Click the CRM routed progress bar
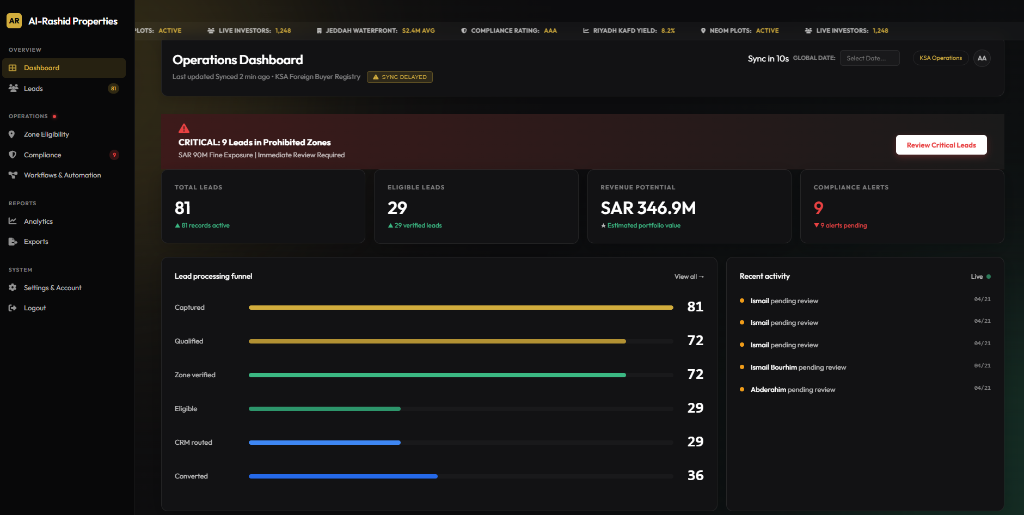 (x=461, y=443)
